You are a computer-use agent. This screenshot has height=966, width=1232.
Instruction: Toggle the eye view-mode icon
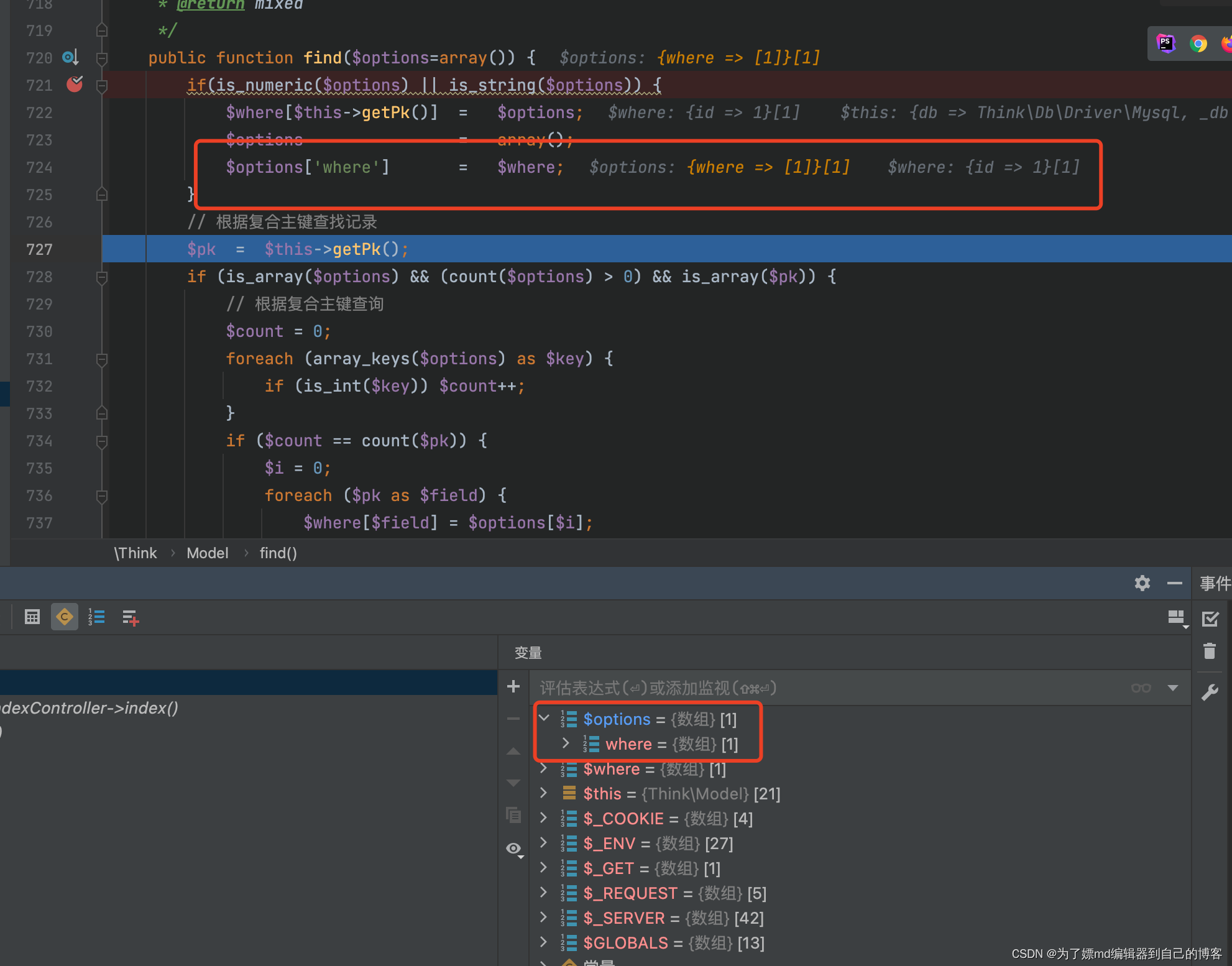(x=514, y=849)
